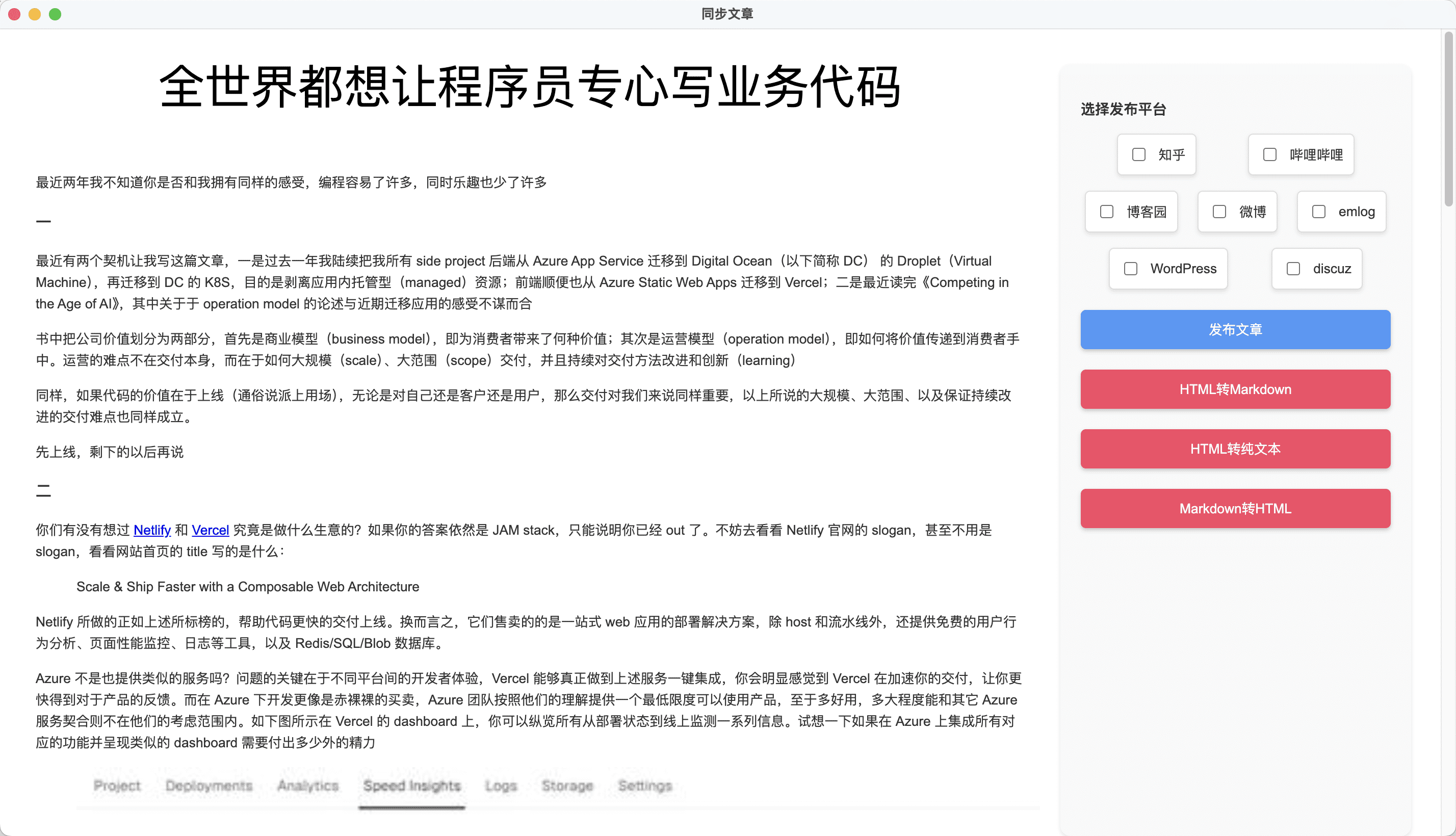This screenshot has height=836, width=1456.
Task: Check the 知乎 platform checkbox
Action: 1138,154
